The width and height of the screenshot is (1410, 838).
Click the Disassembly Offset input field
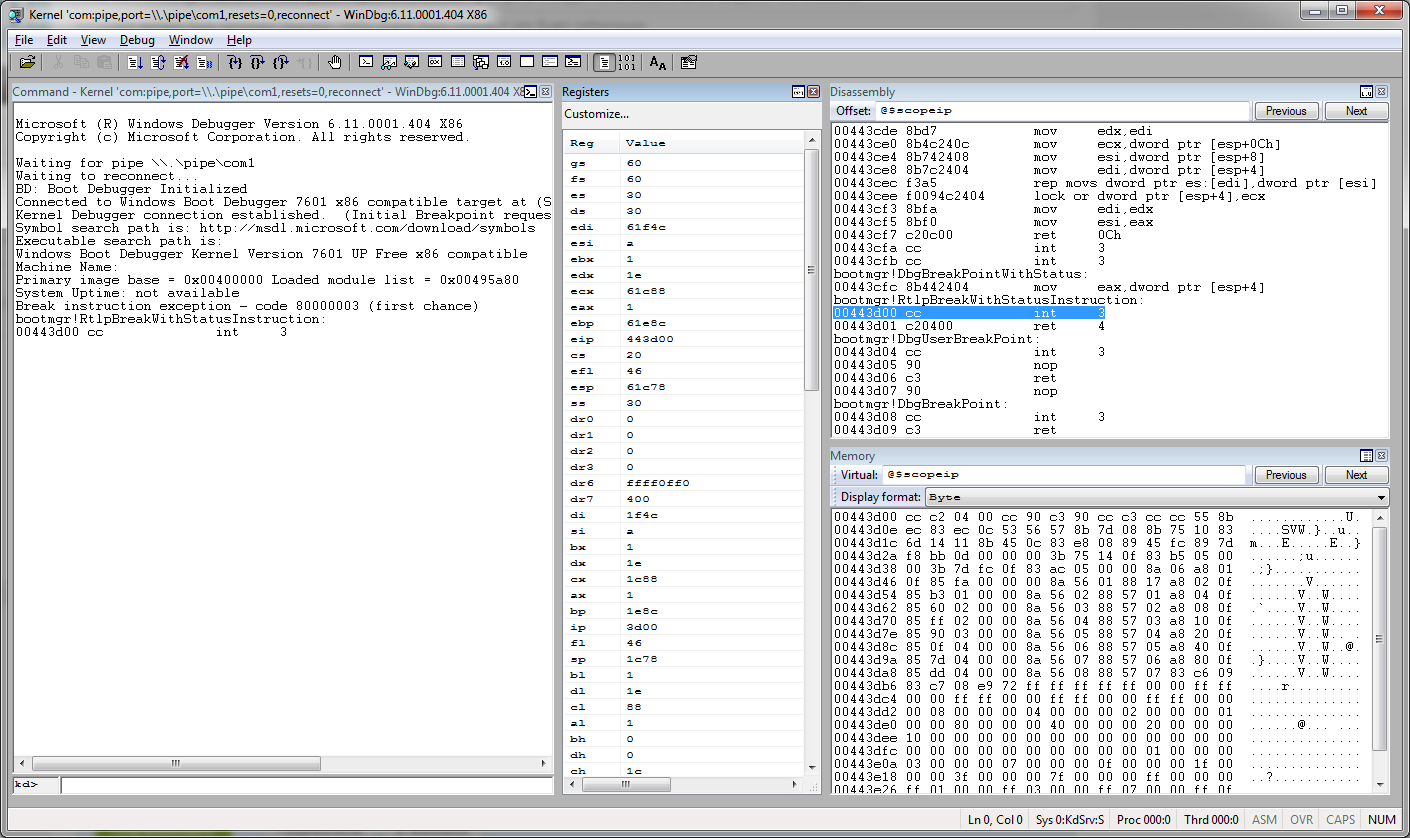tap(1063, 111)
